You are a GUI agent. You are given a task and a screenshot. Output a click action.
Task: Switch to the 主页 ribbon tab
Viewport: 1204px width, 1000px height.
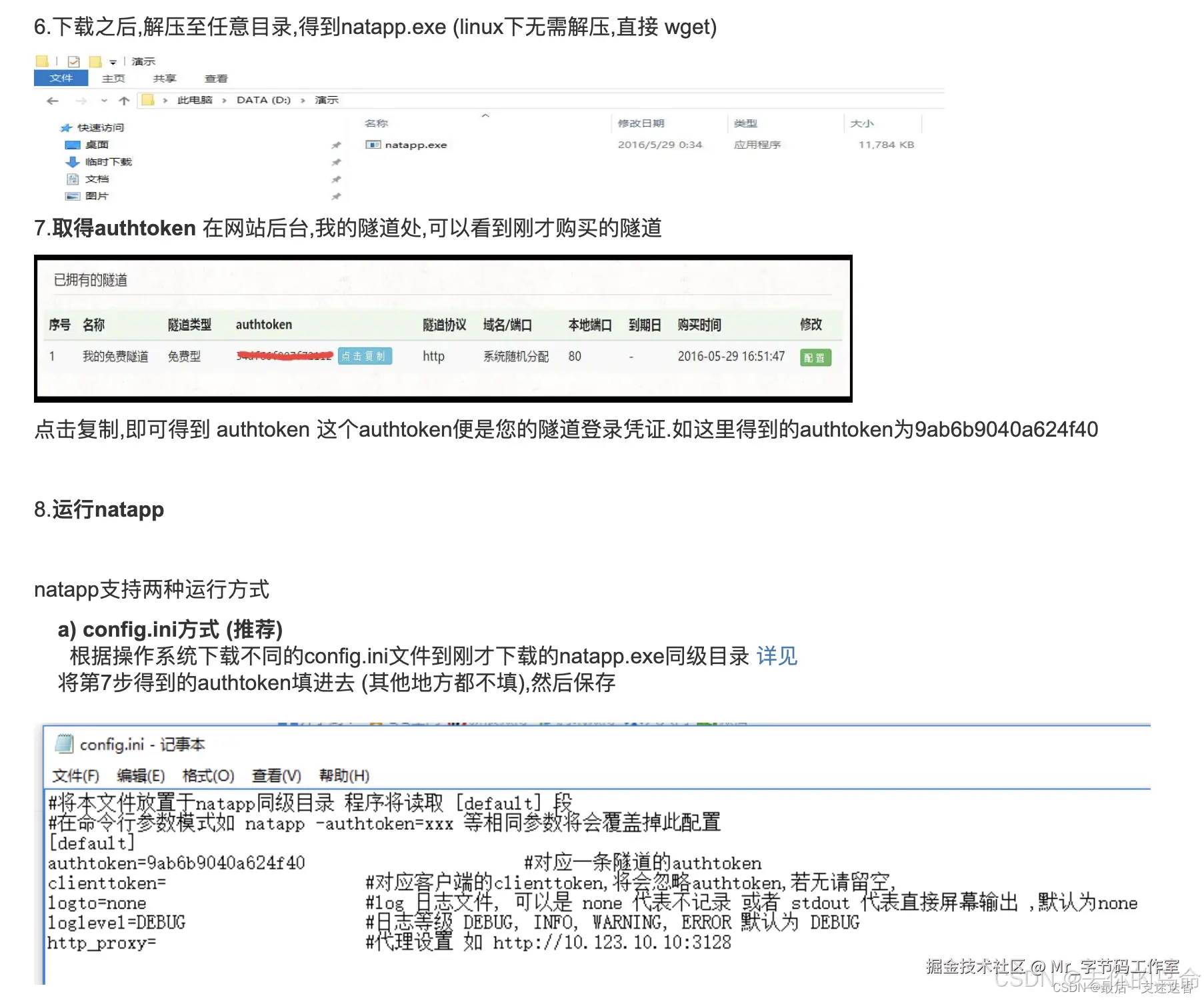pyautogui.click(x=113, y=78)
